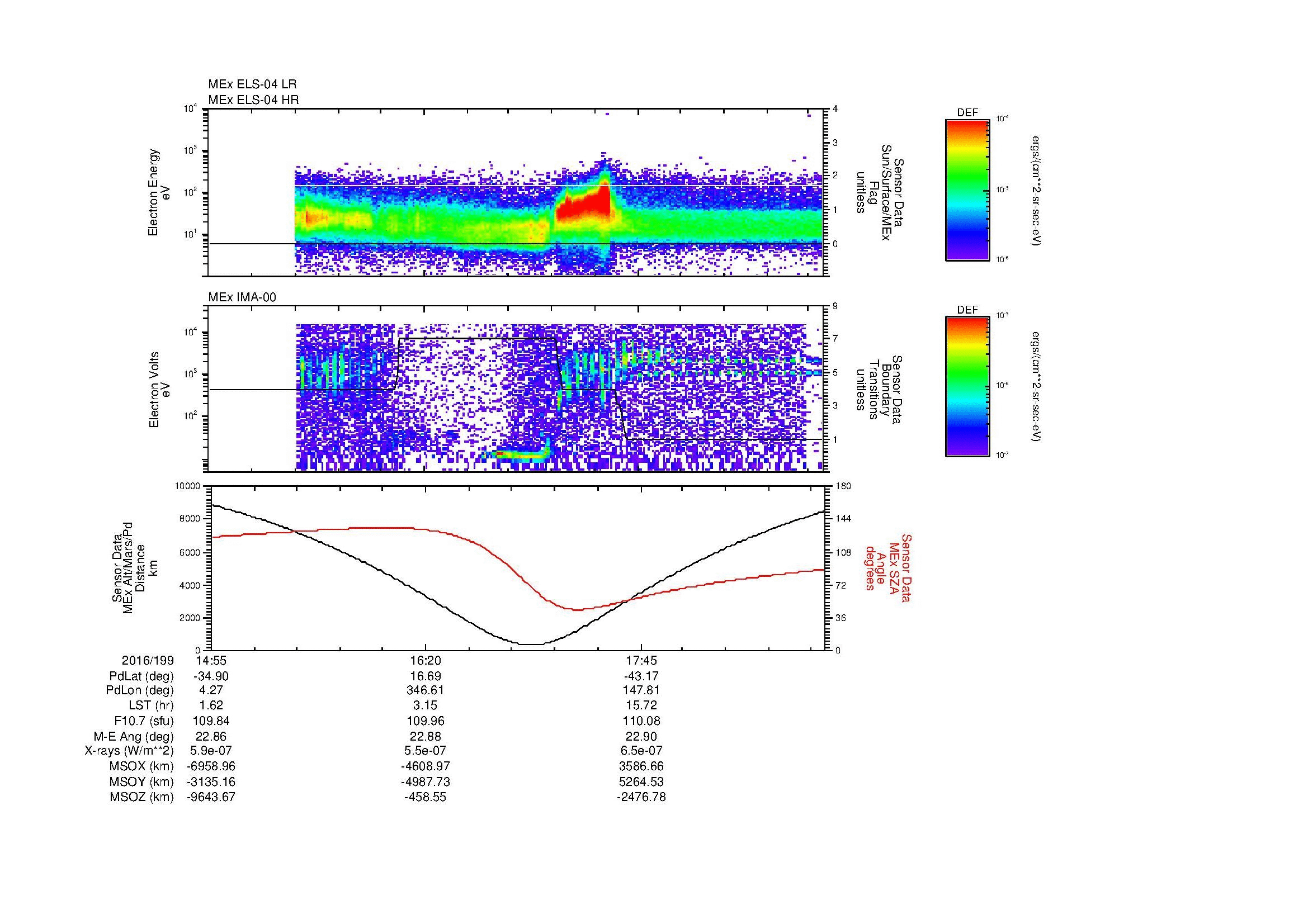Image resolution: width=1308 pixels, height=924 pixels.
Task: Click the MSOZ value '-2476.78'
Action: (641, 797)
